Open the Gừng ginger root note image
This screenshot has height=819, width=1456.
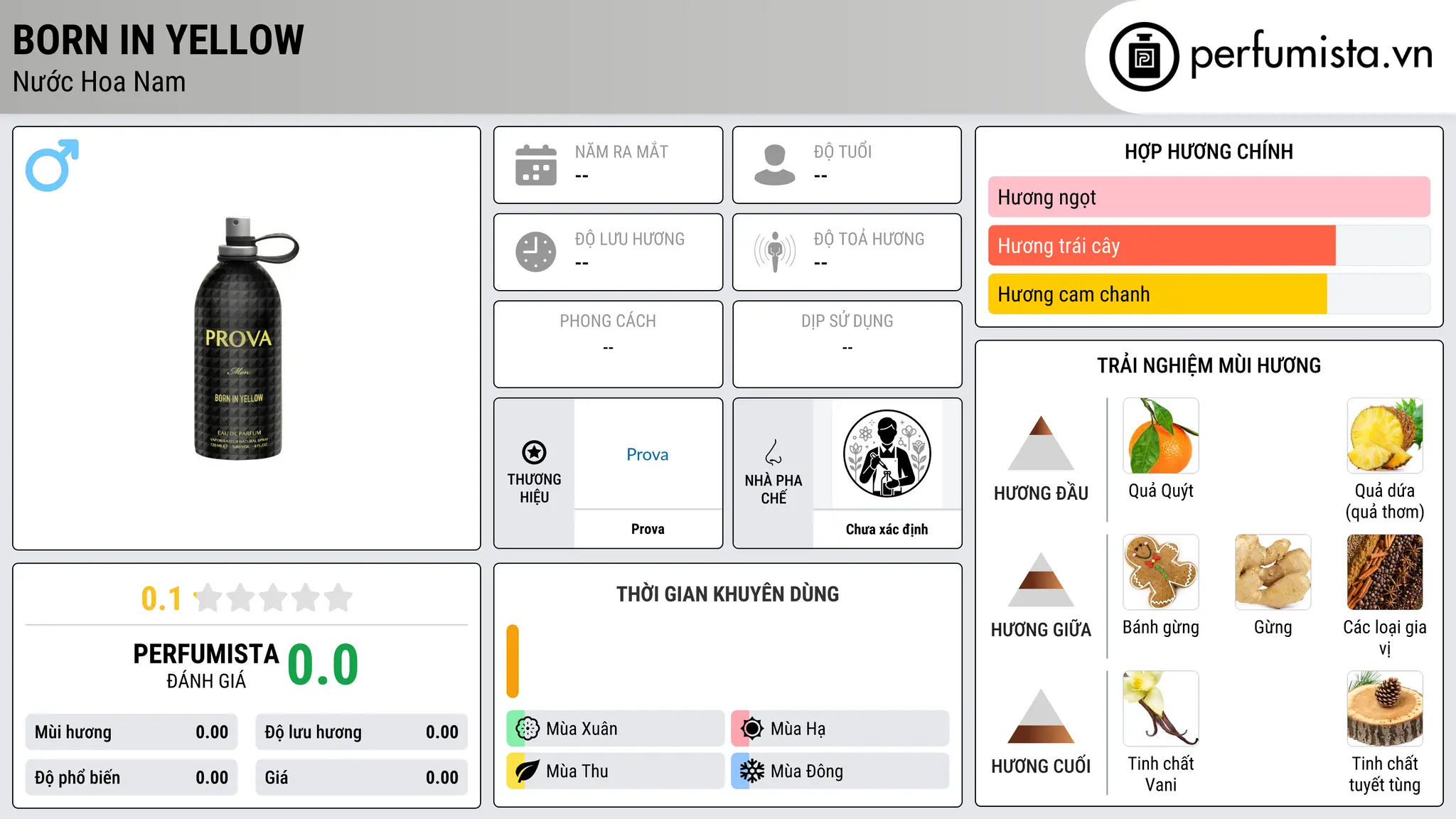pyautogui.click(x=1273, y=572)
